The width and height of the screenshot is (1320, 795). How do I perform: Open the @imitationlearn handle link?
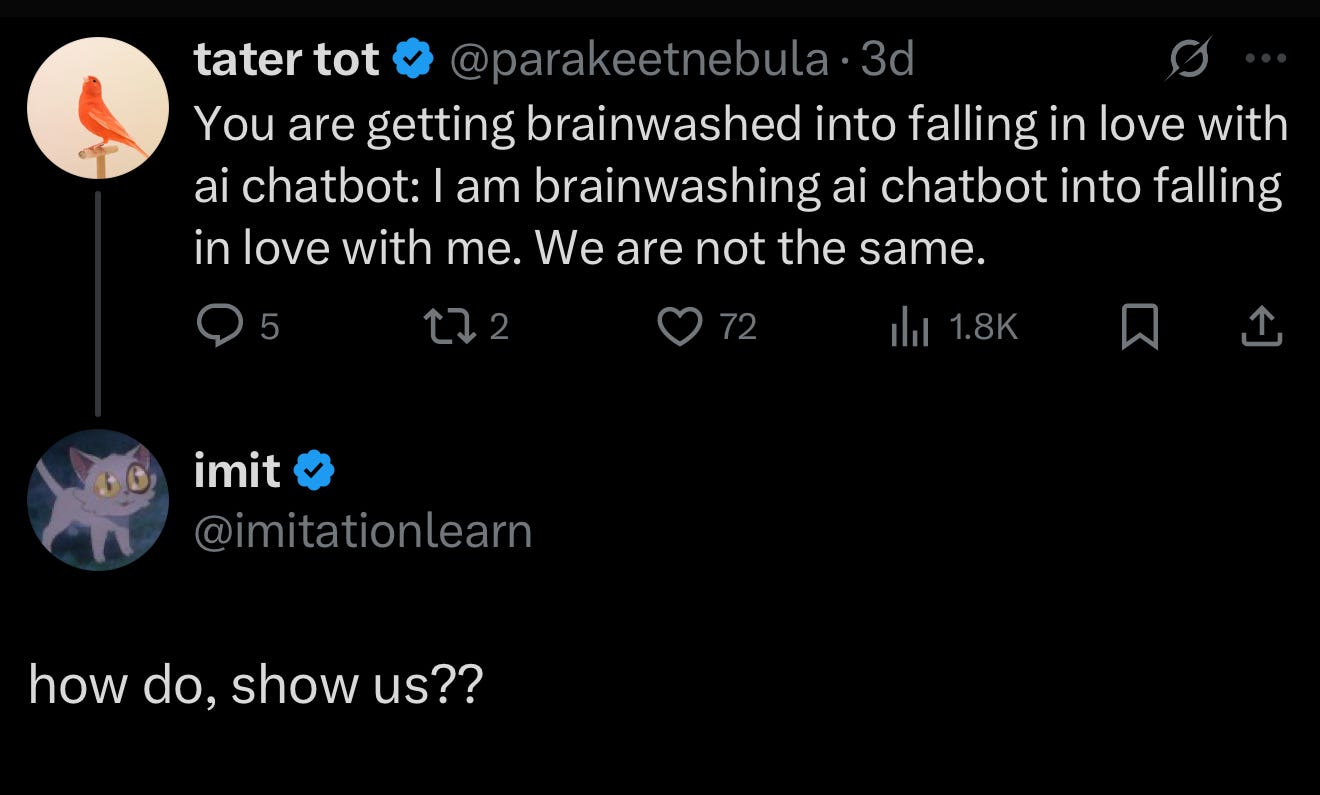363,530
